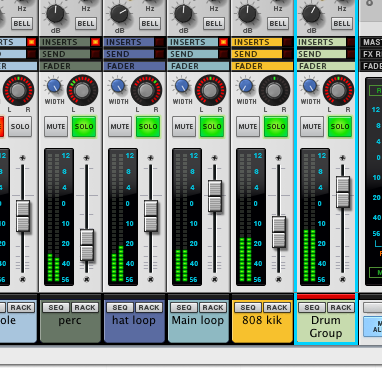The width and height of the screenshot is (382, 370).
Task: Click SEQ for the 808 kik channel
Action: click(248, 307)
